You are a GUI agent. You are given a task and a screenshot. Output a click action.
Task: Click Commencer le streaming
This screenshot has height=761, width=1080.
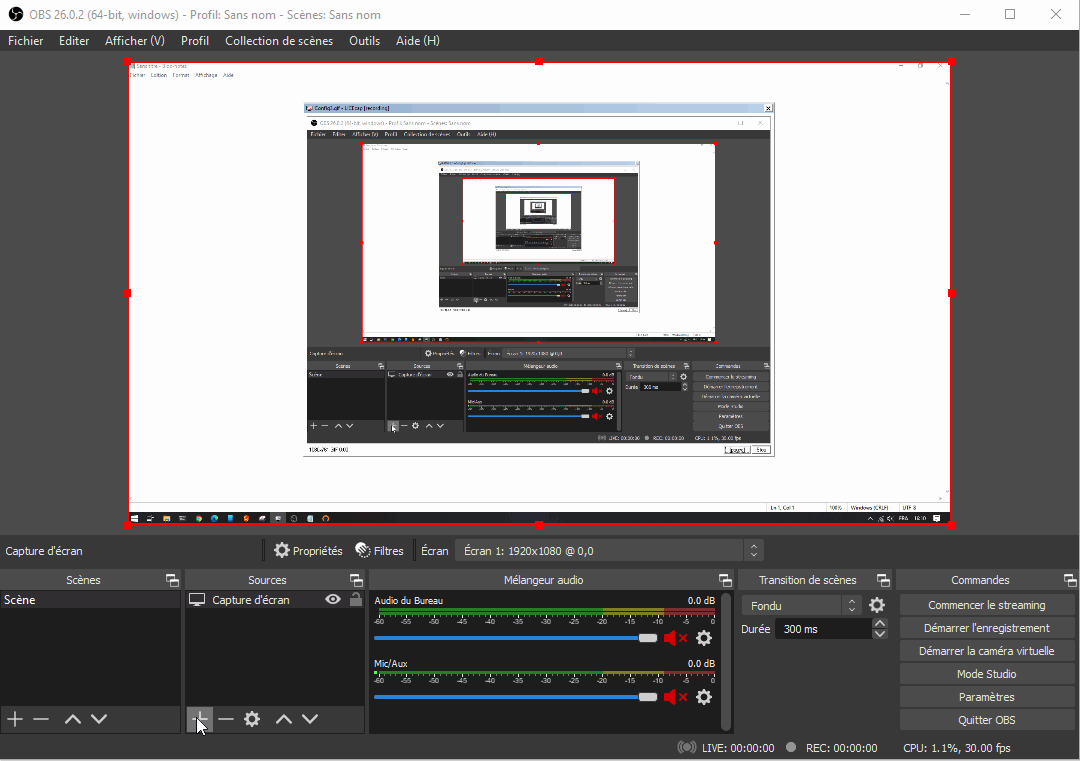986,605
